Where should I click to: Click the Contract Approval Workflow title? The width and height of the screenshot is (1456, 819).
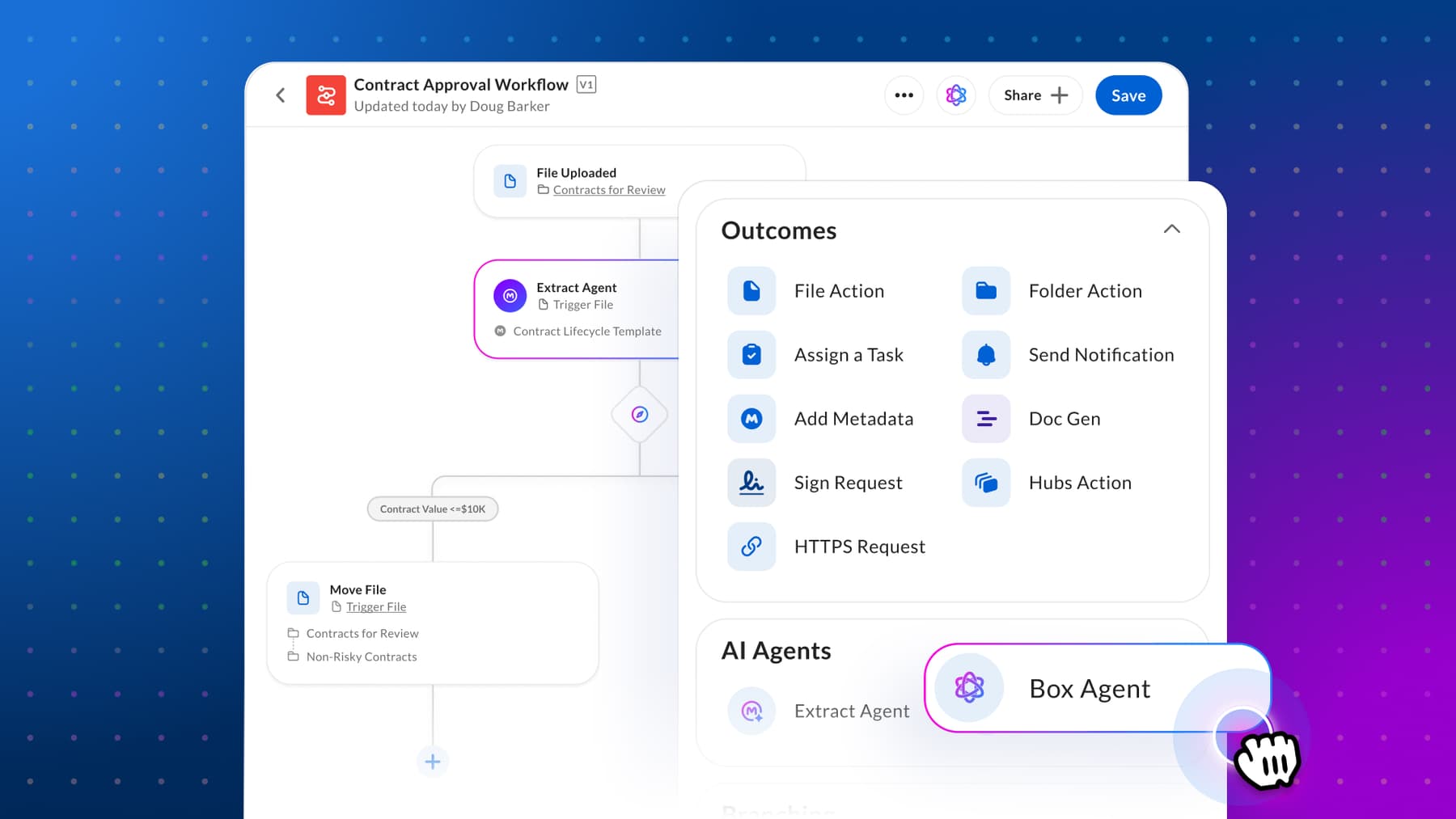(461, 85)
